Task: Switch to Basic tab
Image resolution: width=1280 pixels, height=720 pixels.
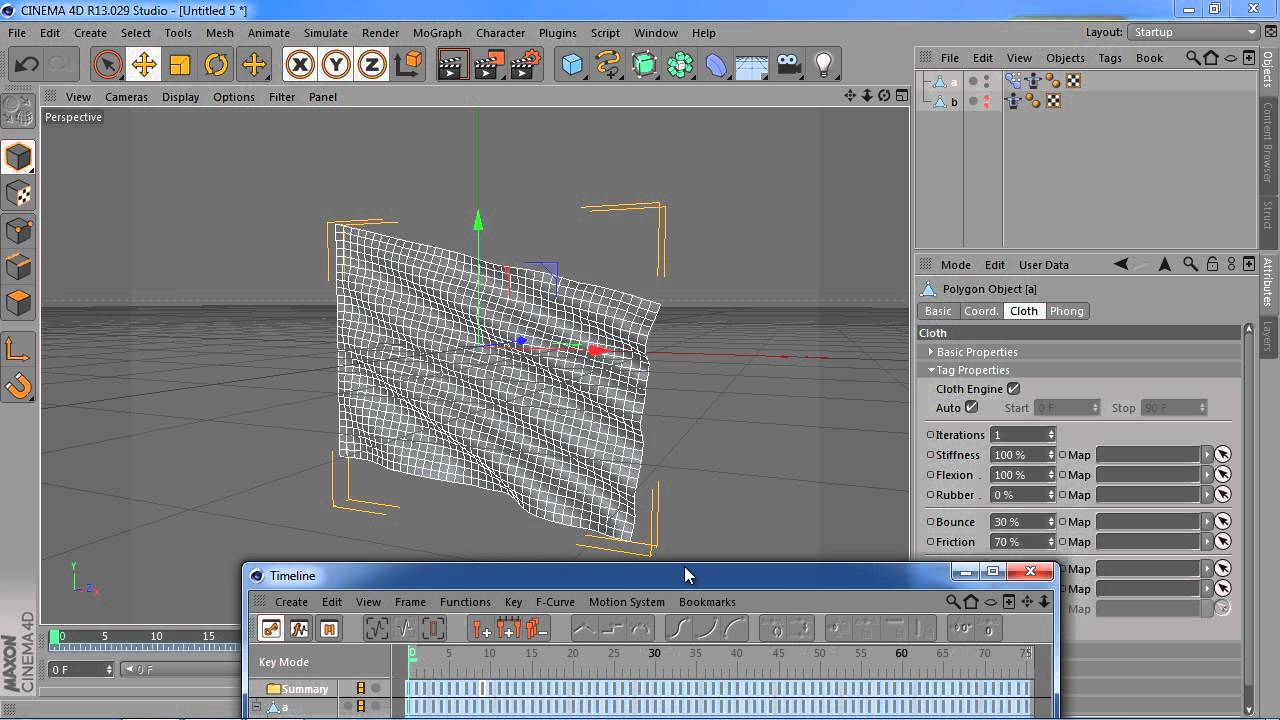Action: pyautogui.click(x=938, y=311)
